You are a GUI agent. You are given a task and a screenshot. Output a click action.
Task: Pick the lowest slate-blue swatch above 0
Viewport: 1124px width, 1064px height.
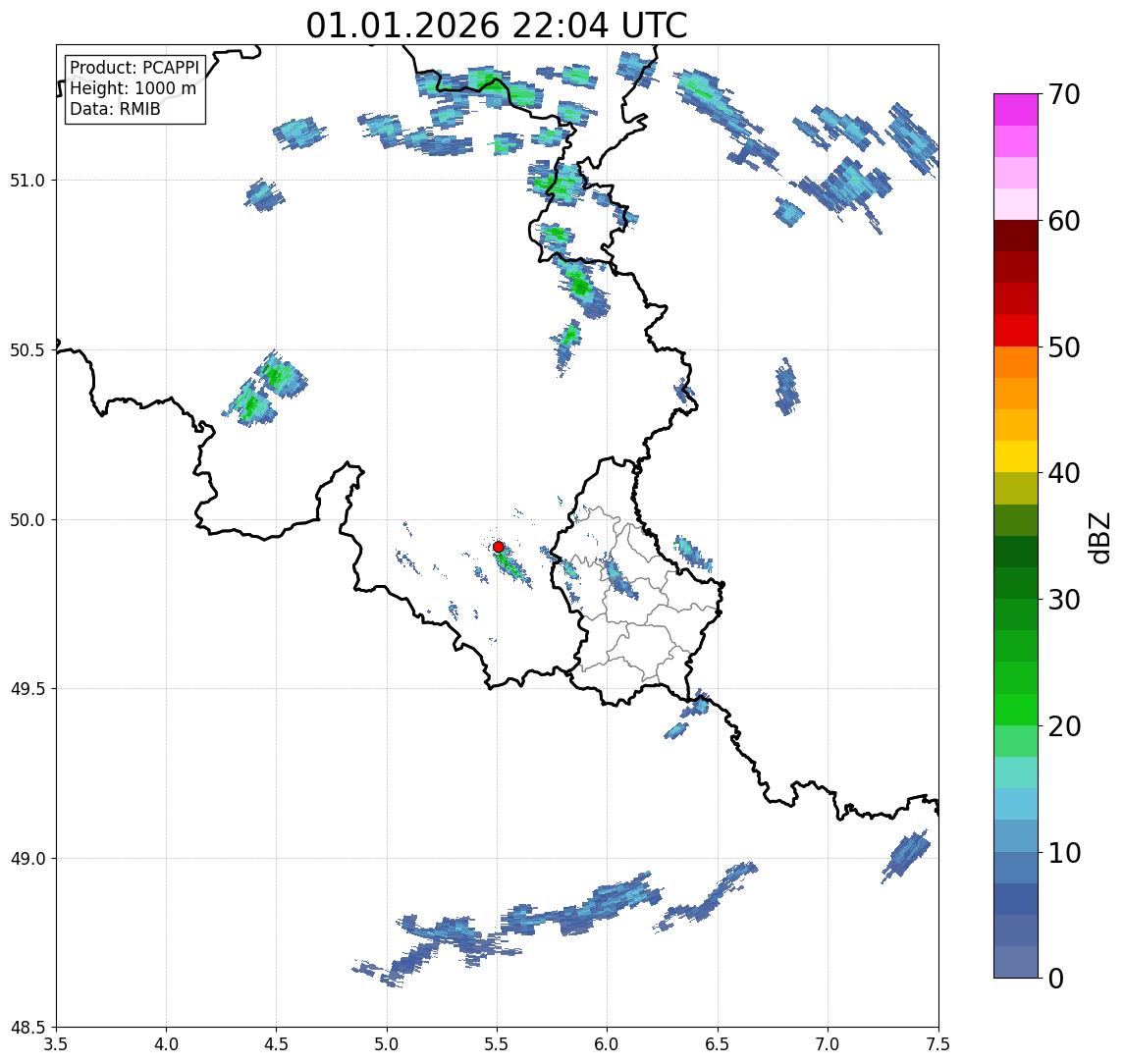coord(1016,962)
